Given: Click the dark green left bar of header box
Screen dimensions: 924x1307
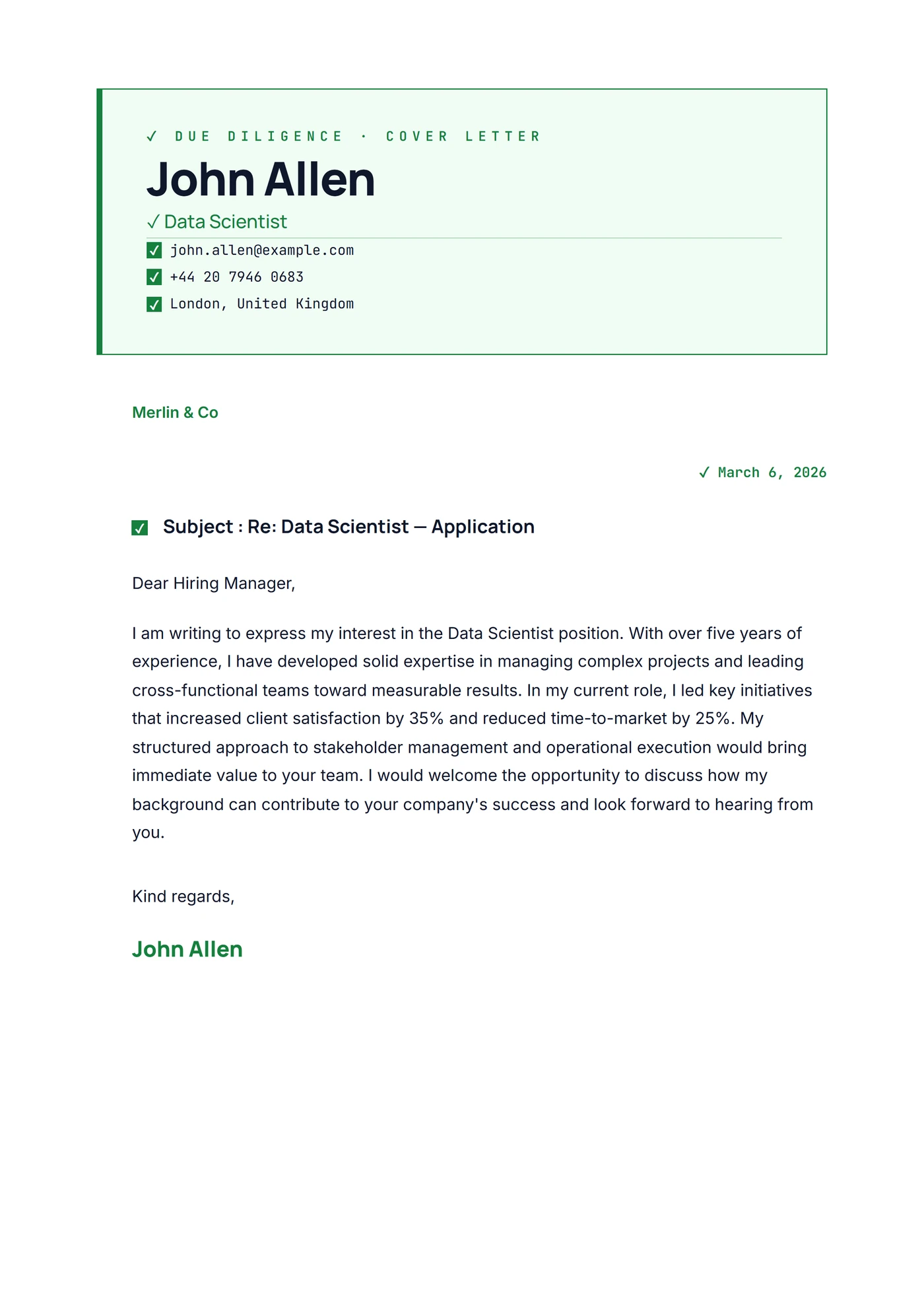Looking at the screenshot, I should (100, 222).
